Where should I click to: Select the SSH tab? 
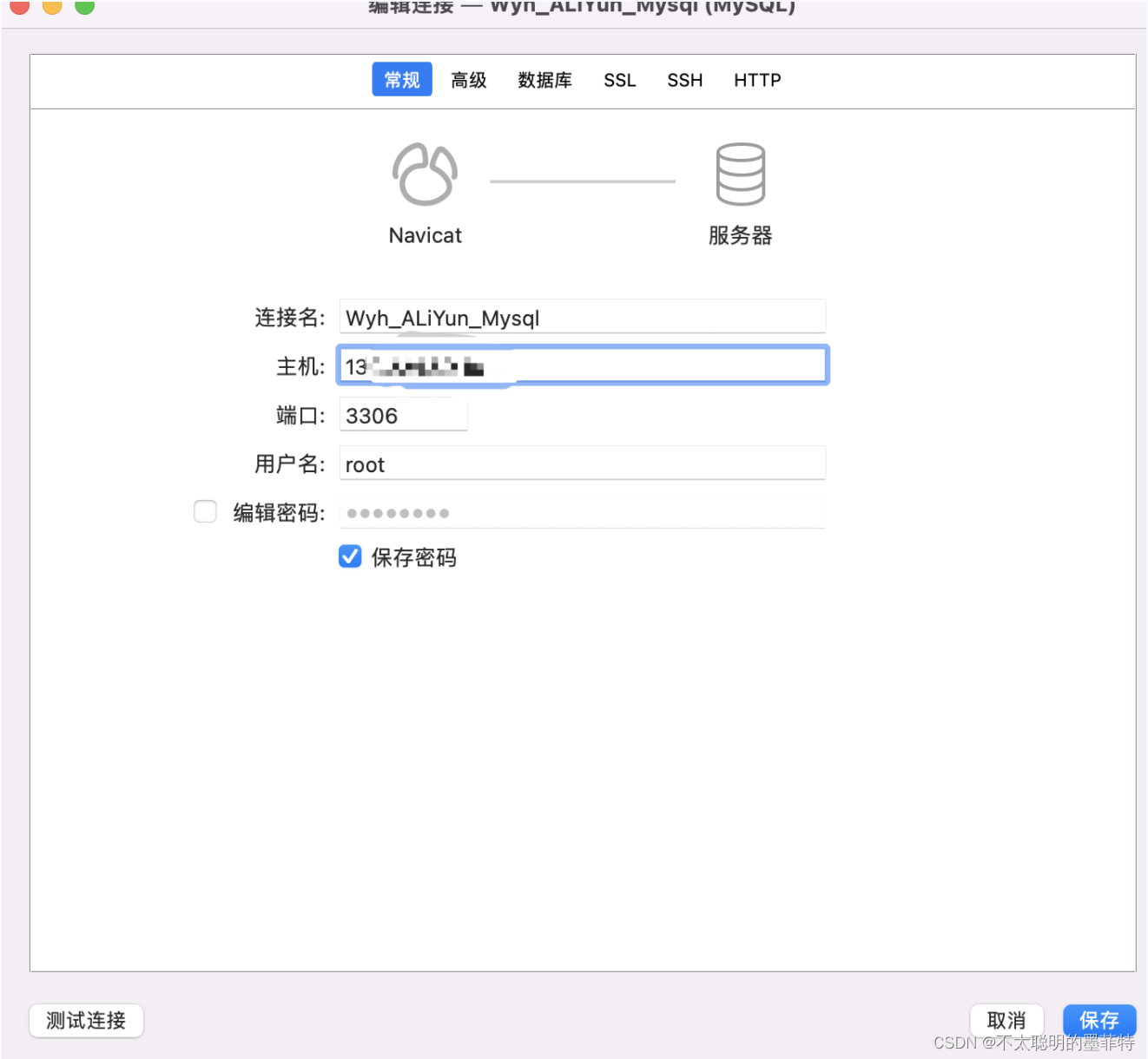685,80
